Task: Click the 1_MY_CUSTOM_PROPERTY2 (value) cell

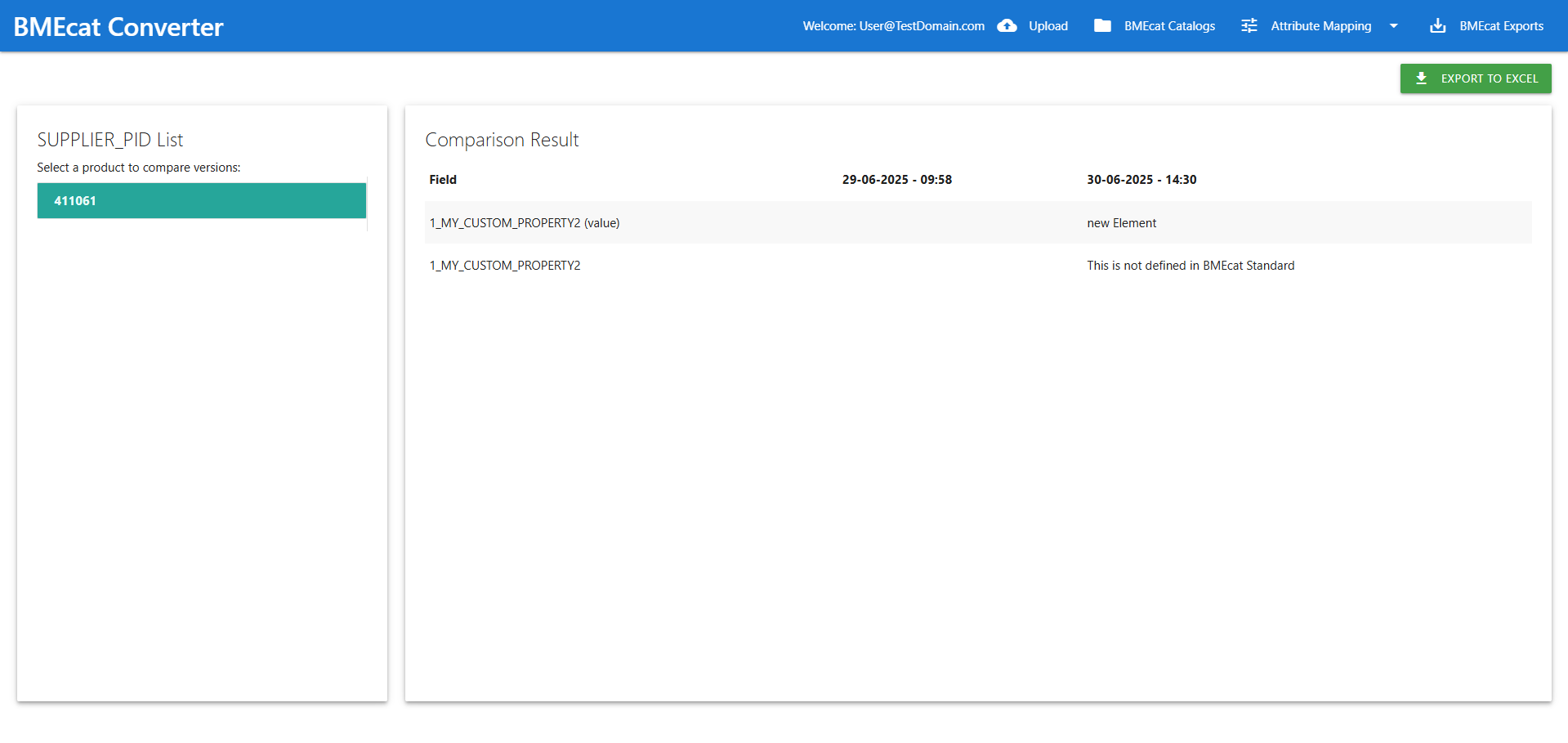Action: [525, 223]
